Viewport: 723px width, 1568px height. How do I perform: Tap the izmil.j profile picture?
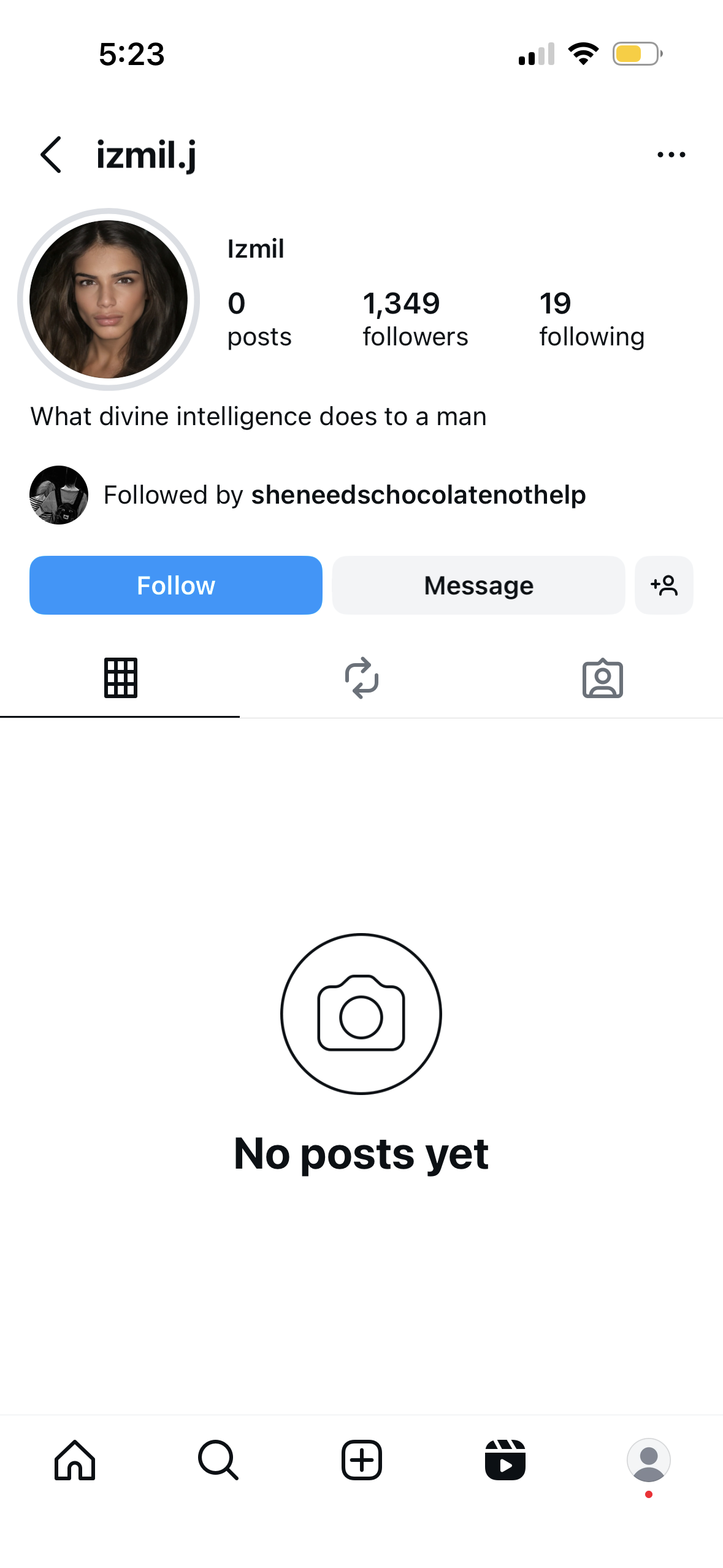point(109,299)
